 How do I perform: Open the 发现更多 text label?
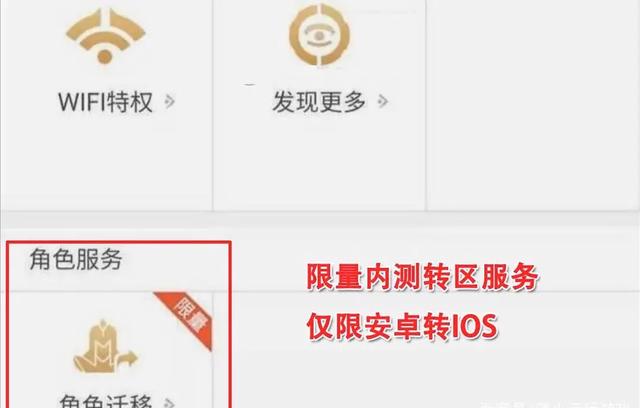pos(319,102)
